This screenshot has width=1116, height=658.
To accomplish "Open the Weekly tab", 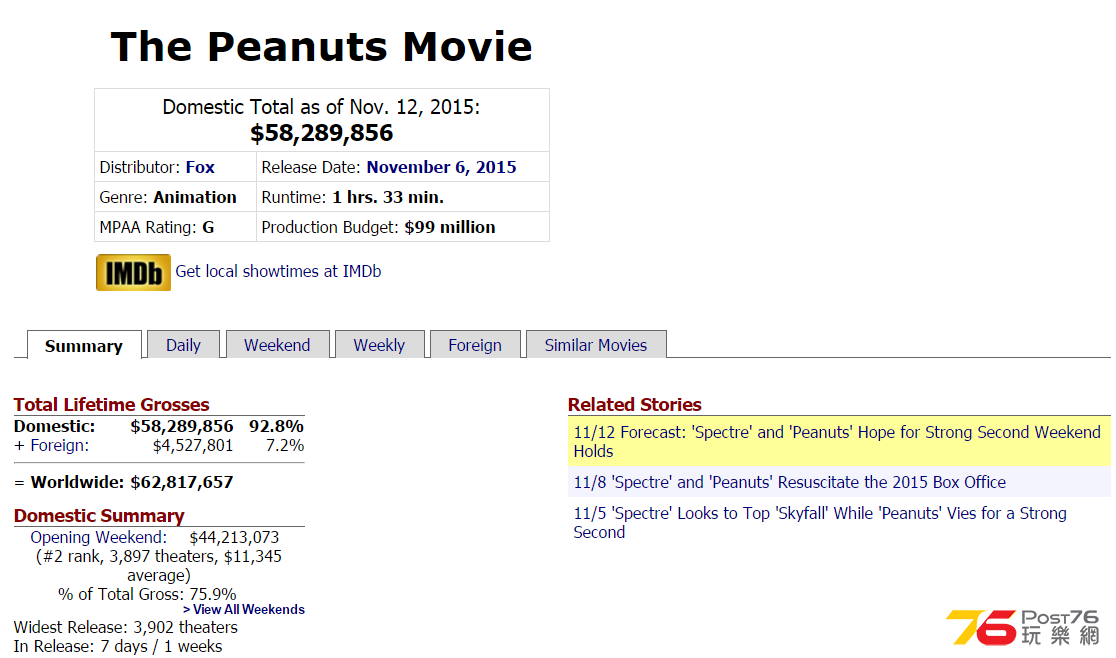I will 379,345.
